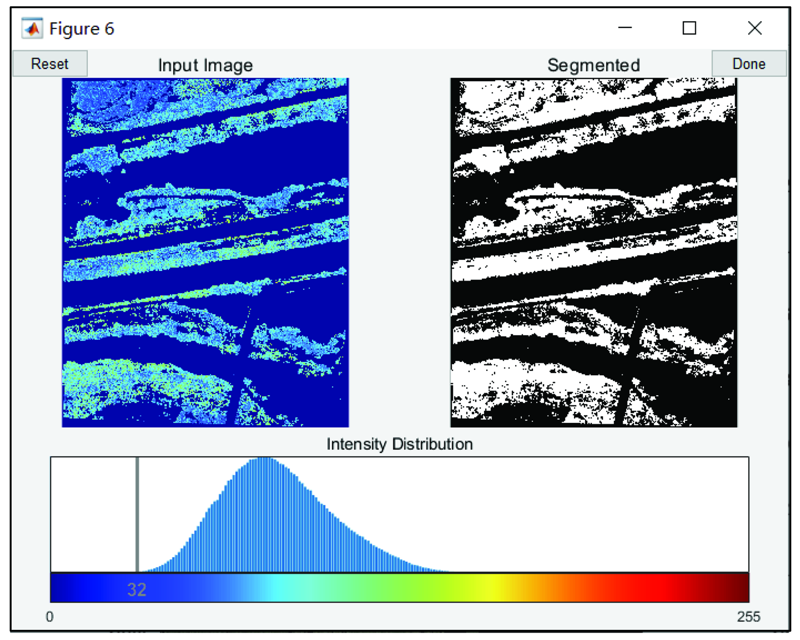
Task: Click the MATLAB logo icon in title bar
Action: 32,29
